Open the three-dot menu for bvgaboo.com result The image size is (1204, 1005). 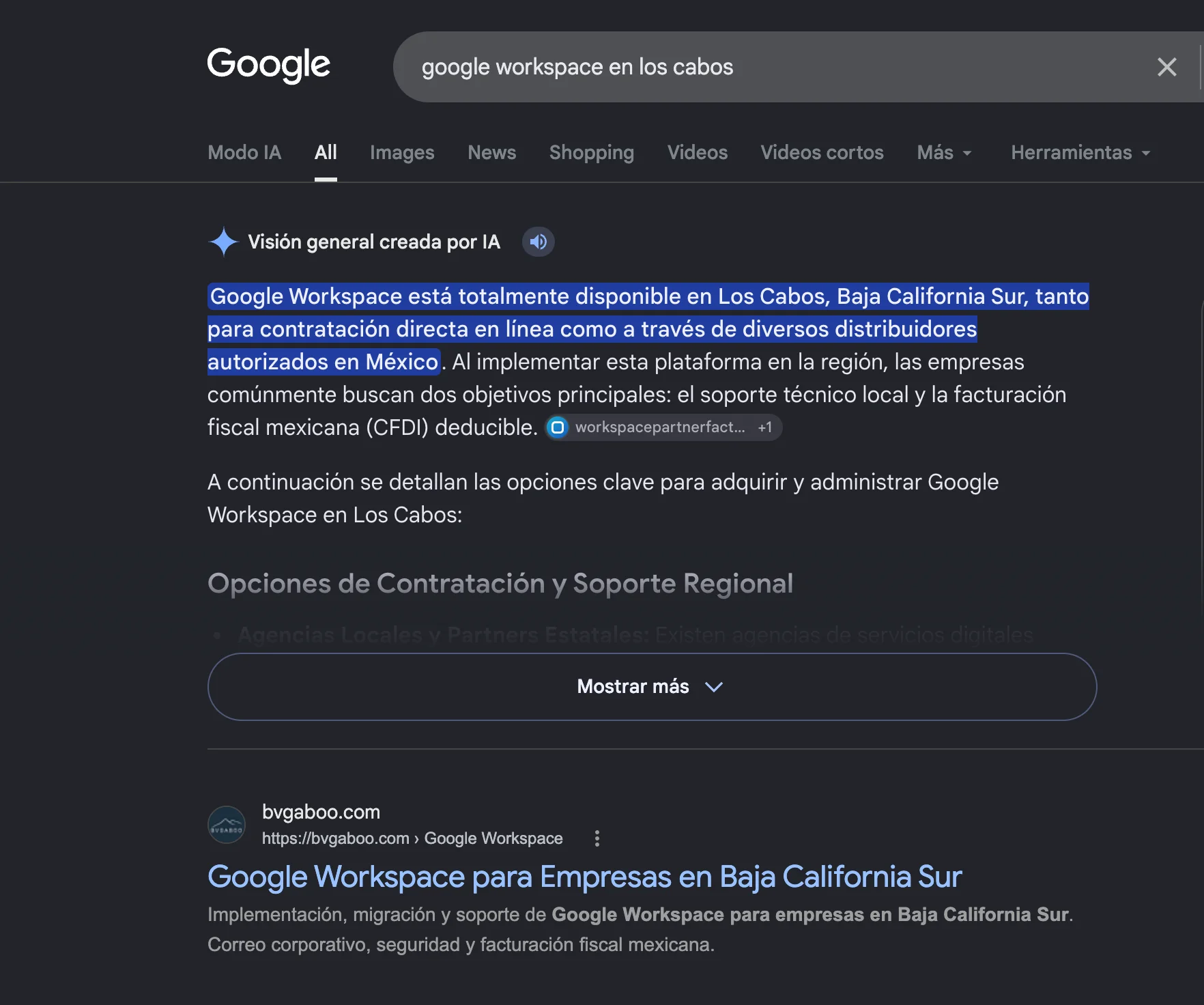pos(597,838)
